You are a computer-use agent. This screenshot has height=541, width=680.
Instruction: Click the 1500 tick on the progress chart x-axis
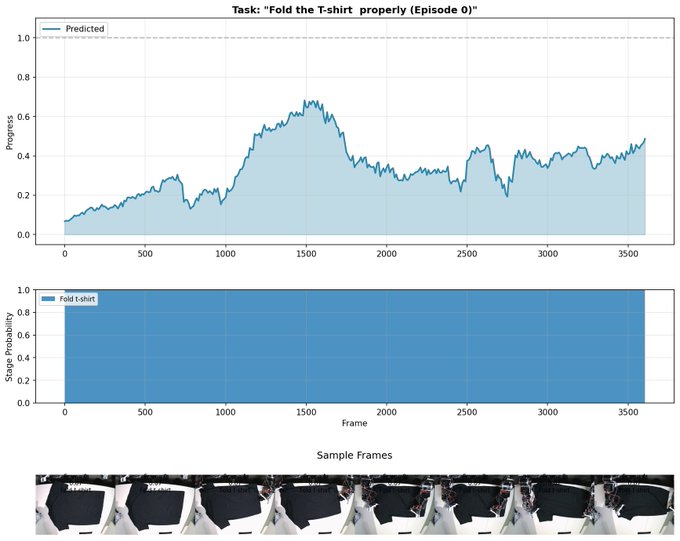click(x=306, y=253)
